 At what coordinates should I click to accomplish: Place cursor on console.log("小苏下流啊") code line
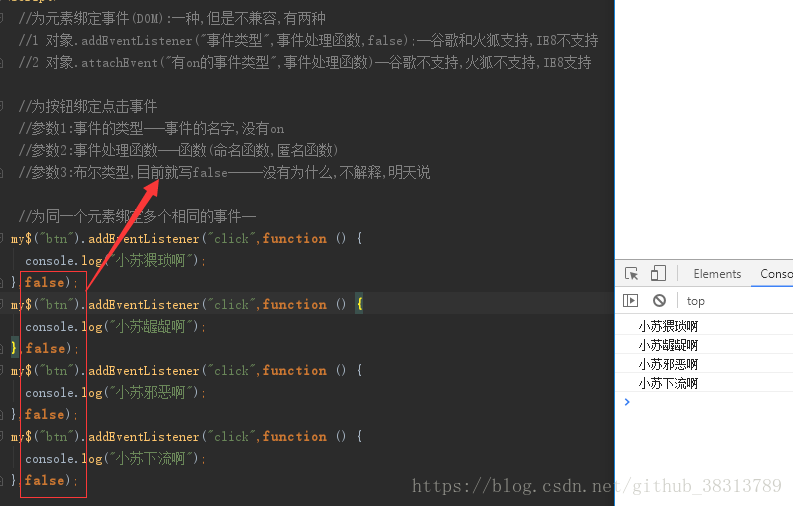(115, 458)
